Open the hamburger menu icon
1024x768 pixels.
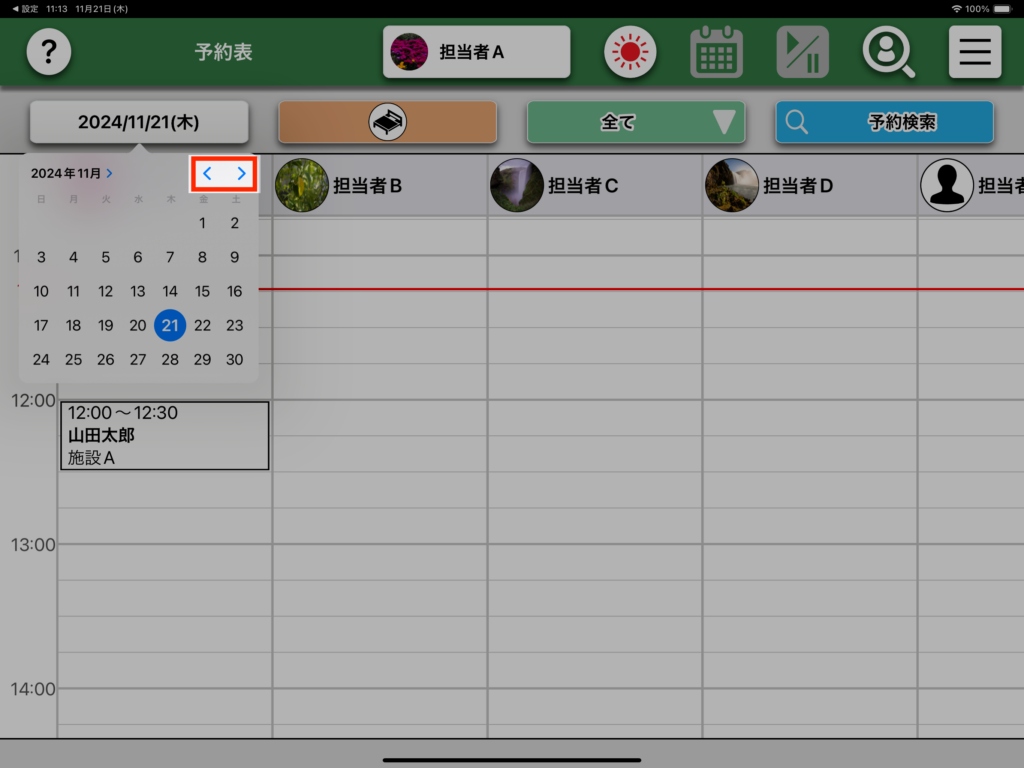pyautogui.click(x=974, y=52)
